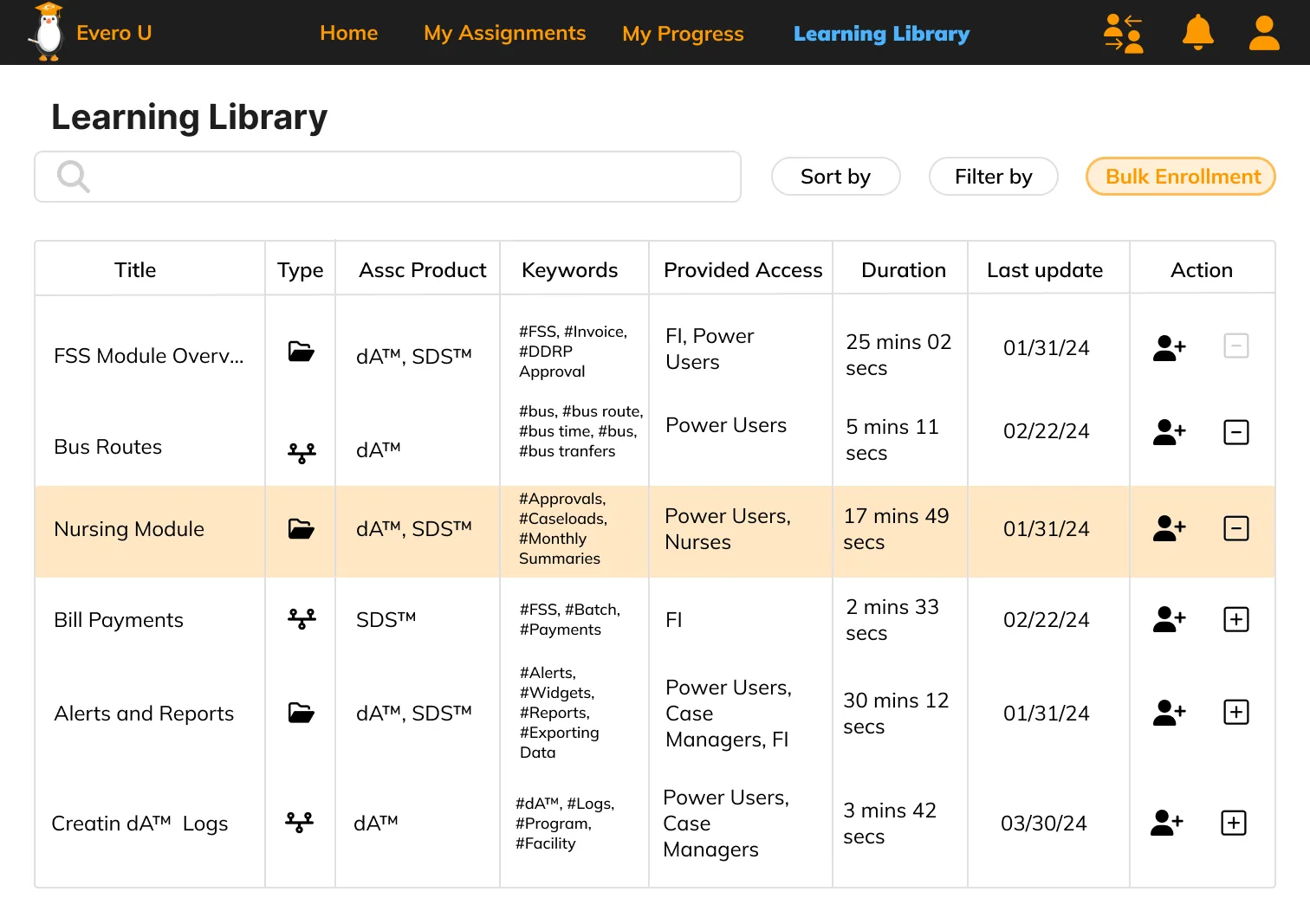Click the 30 mins 12 secs duration
Viewport: 1310px width, 924px height.
(x=896, y=714)
